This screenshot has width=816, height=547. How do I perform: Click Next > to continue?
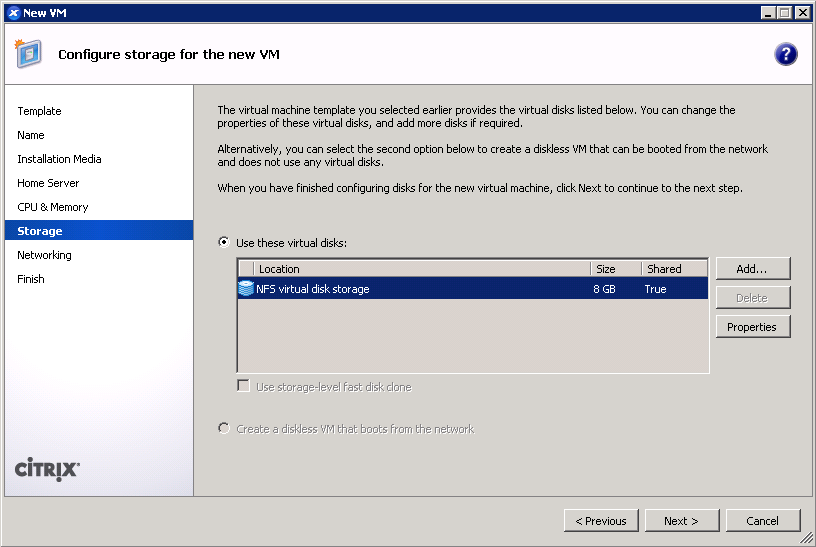coord(682,520)
